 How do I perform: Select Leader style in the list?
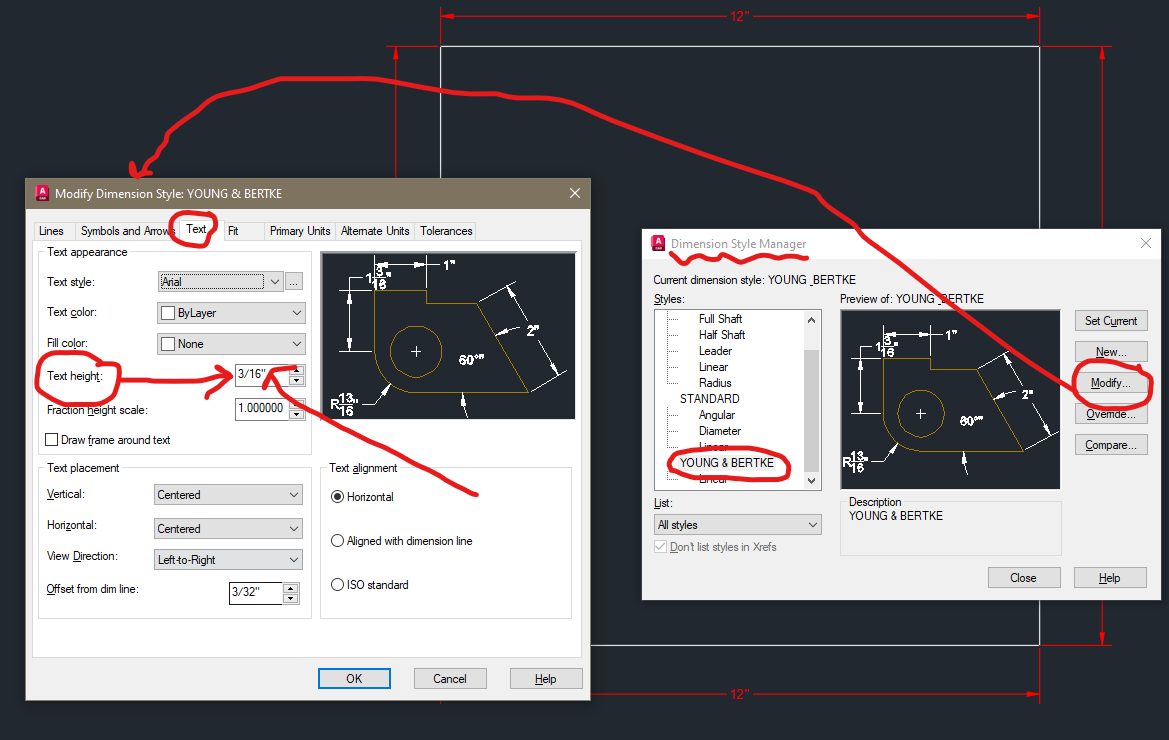tap(715, 351)
